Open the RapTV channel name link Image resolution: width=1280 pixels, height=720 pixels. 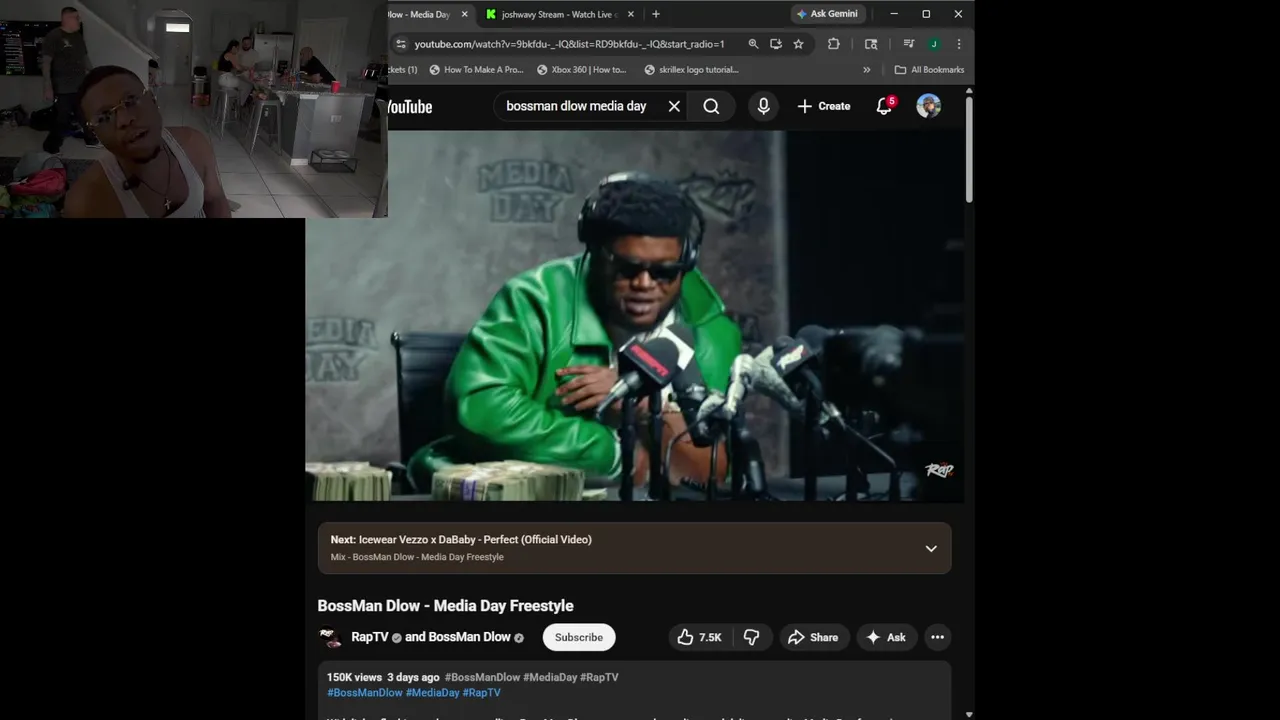[370, 637]
